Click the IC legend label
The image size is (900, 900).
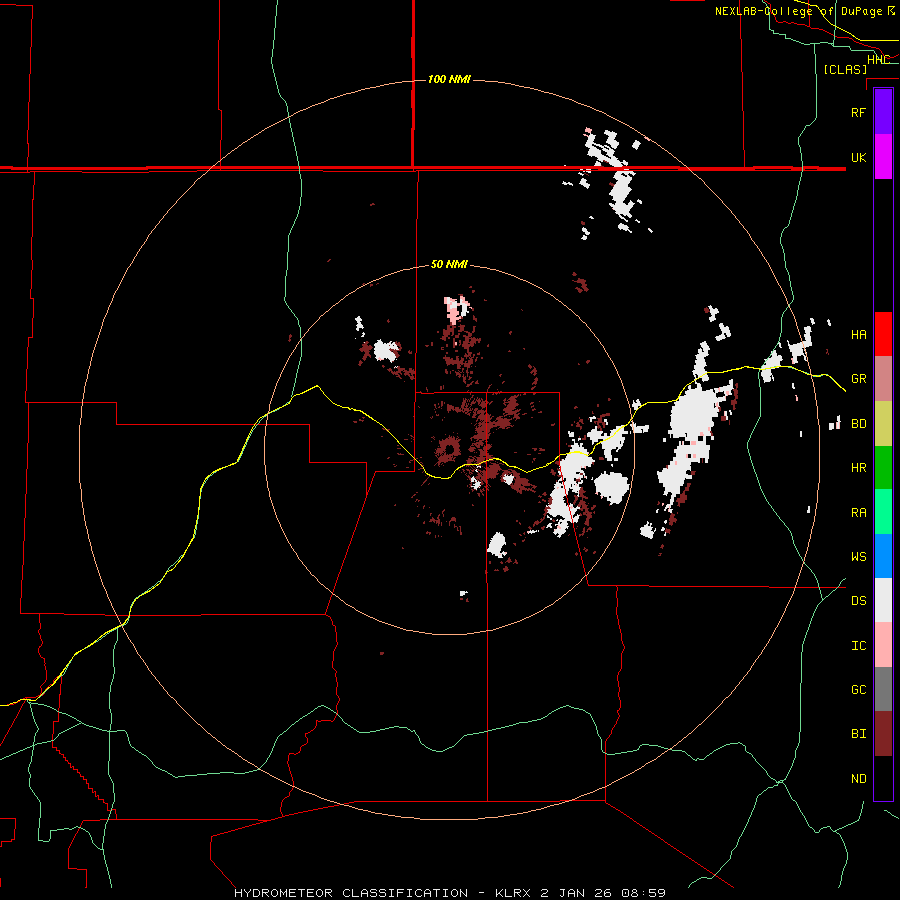pos(858,646)
